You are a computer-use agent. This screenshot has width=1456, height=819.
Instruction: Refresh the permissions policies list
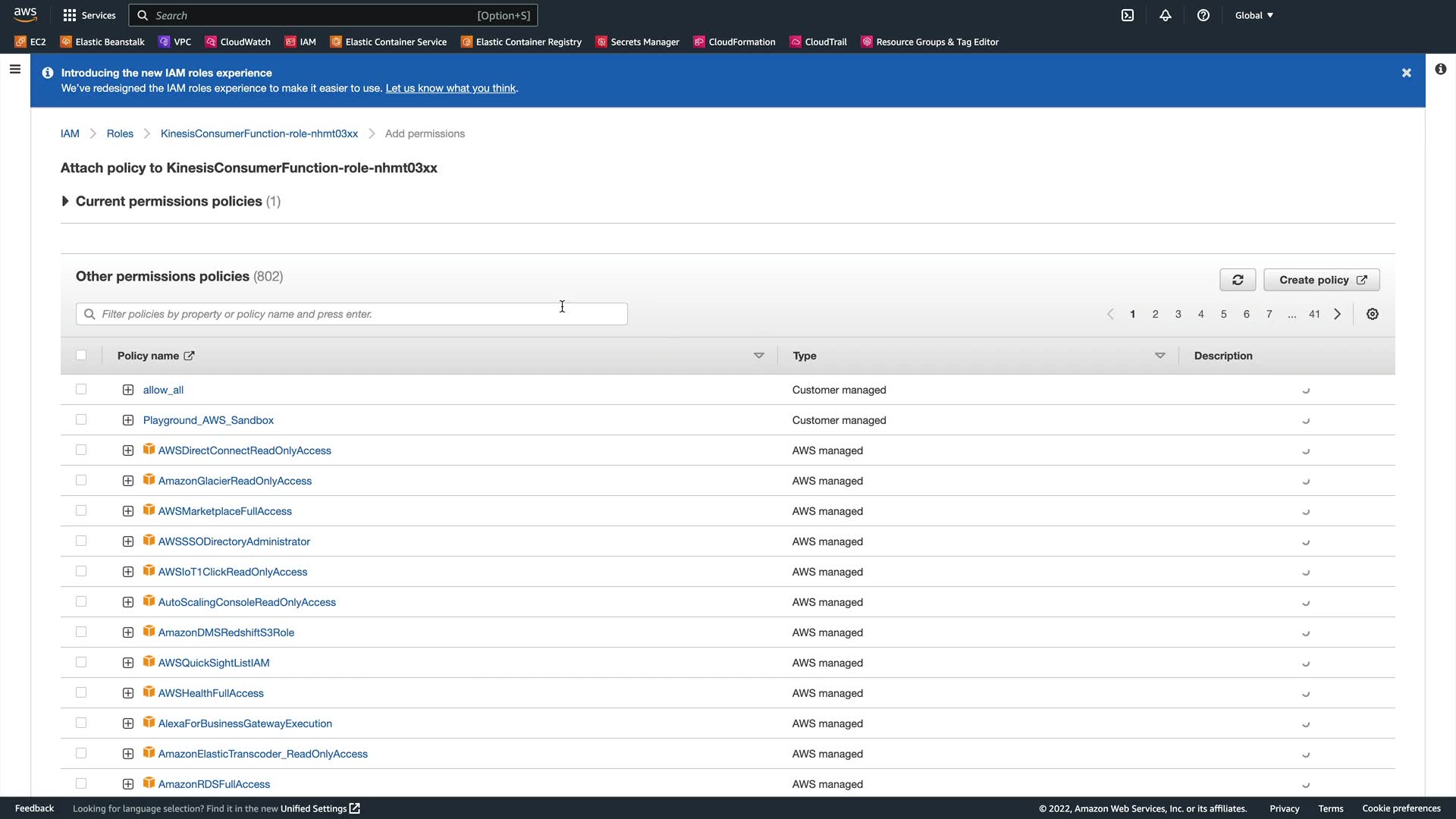tap(1238, 280)
